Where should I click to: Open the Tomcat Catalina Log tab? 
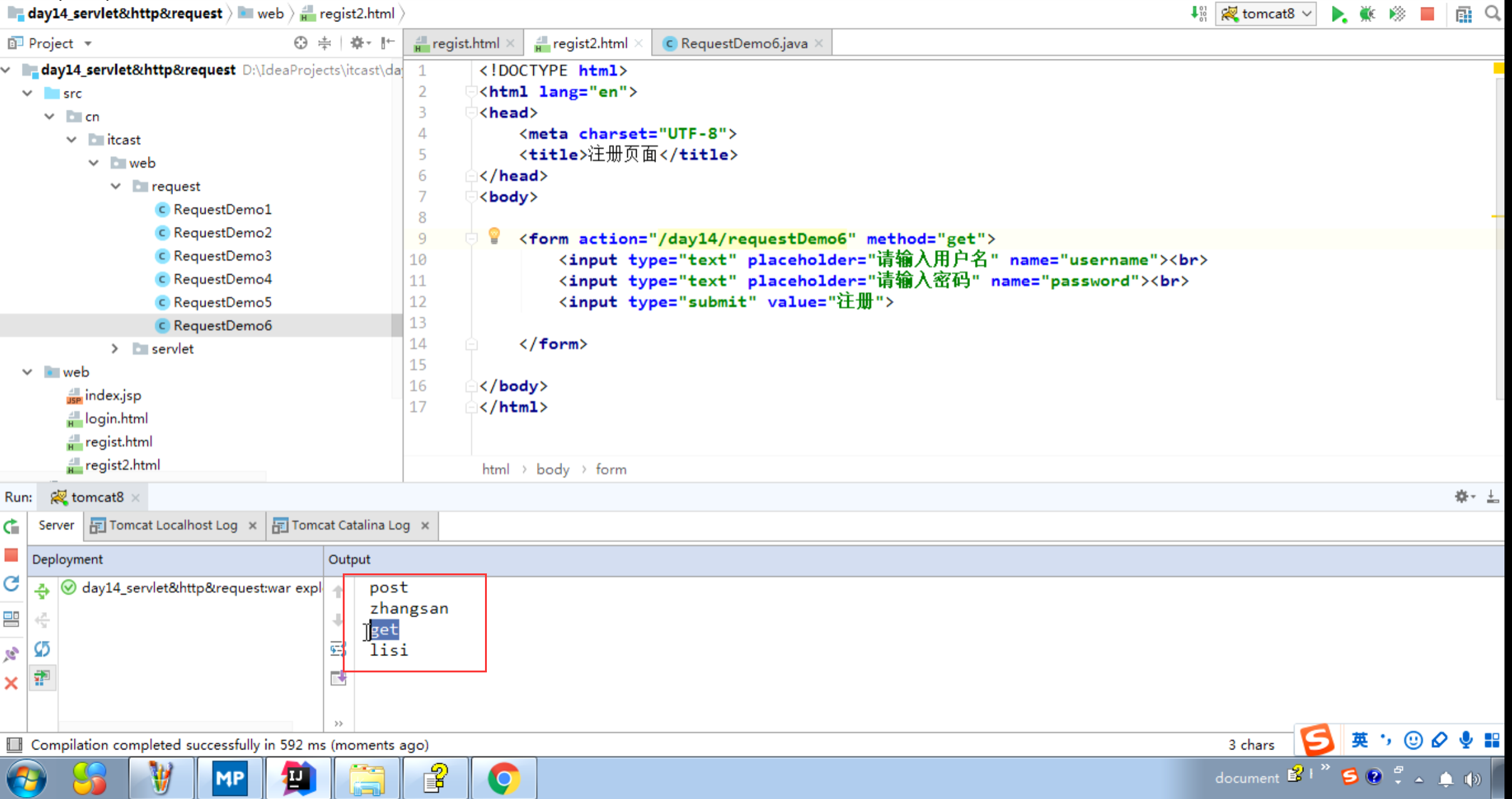tap(350, 525)
